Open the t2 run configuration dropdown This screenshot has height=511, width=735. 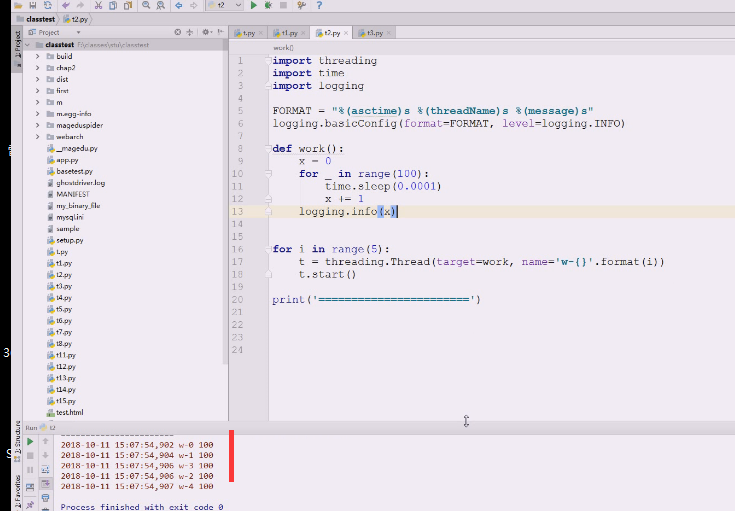(225, 5)
